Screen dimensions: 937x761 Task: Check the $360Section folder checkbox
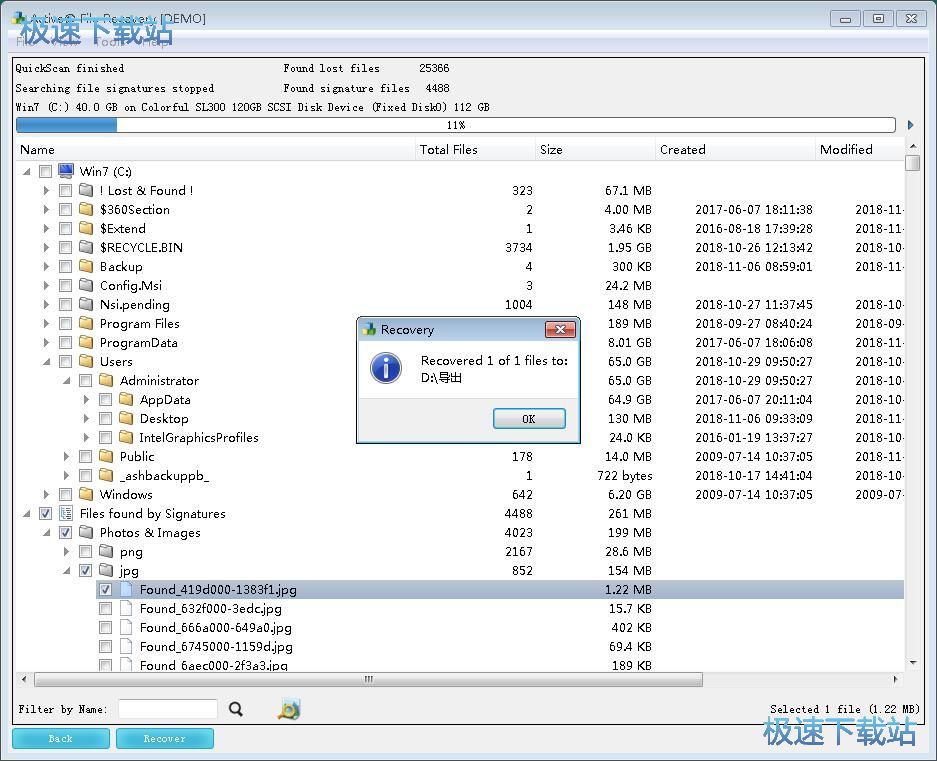(x=66, y=209)
